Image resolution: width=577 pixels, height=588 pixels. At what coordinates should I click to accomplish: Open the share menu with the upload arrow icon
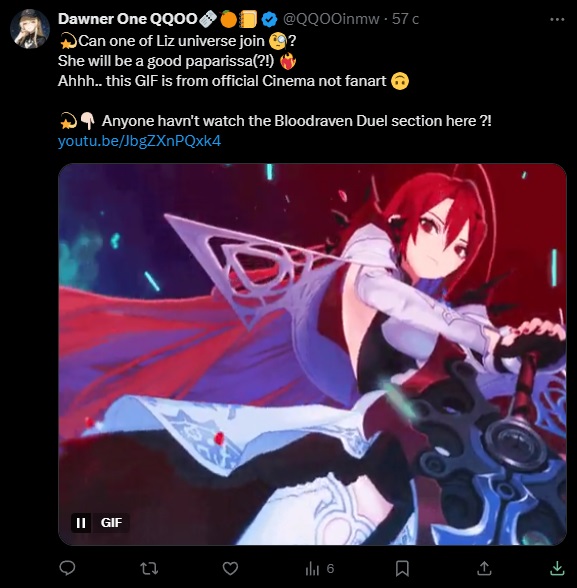tap(484, 568)
